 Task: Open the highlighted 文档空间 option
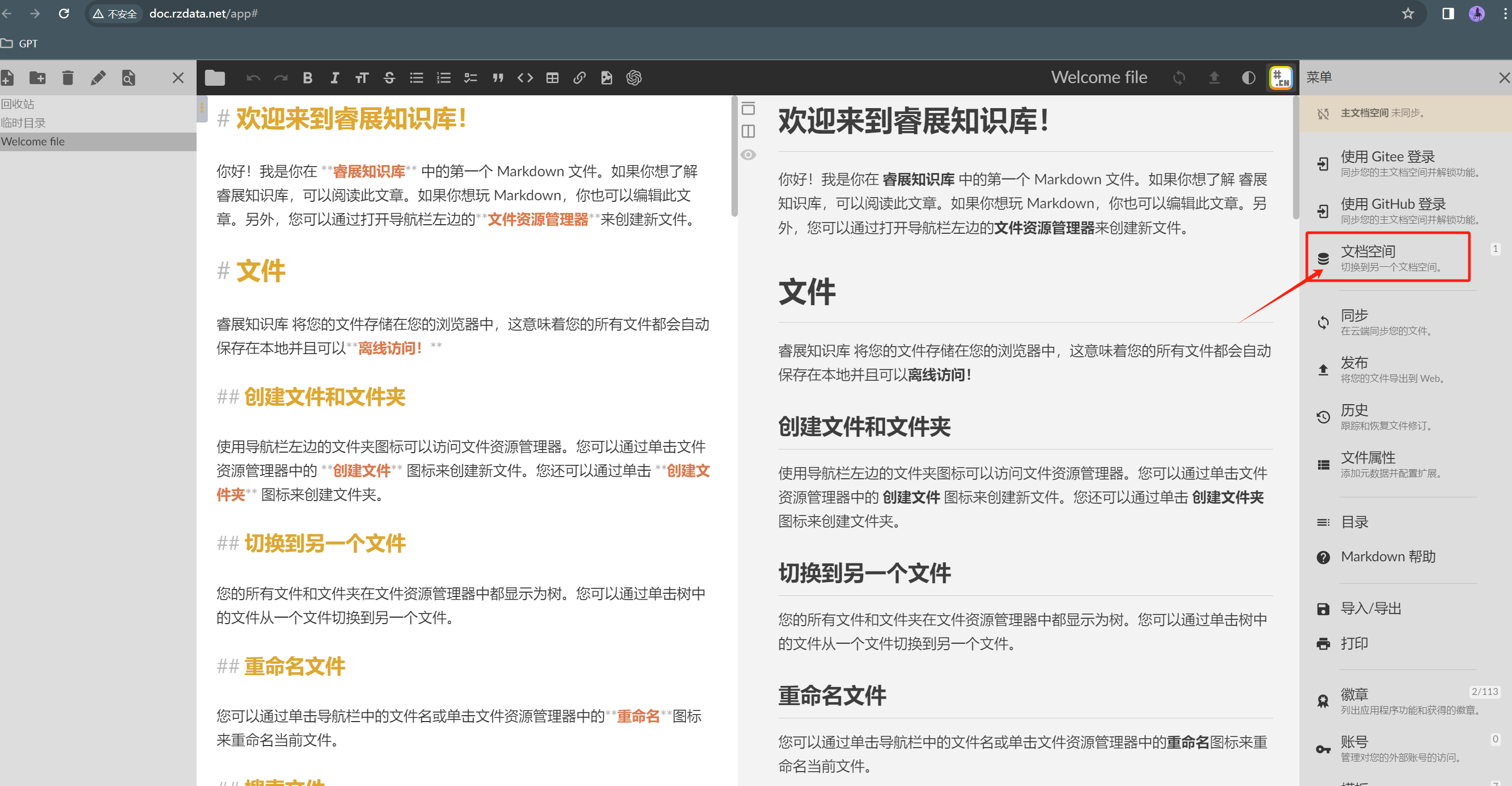coord(1370,251)
